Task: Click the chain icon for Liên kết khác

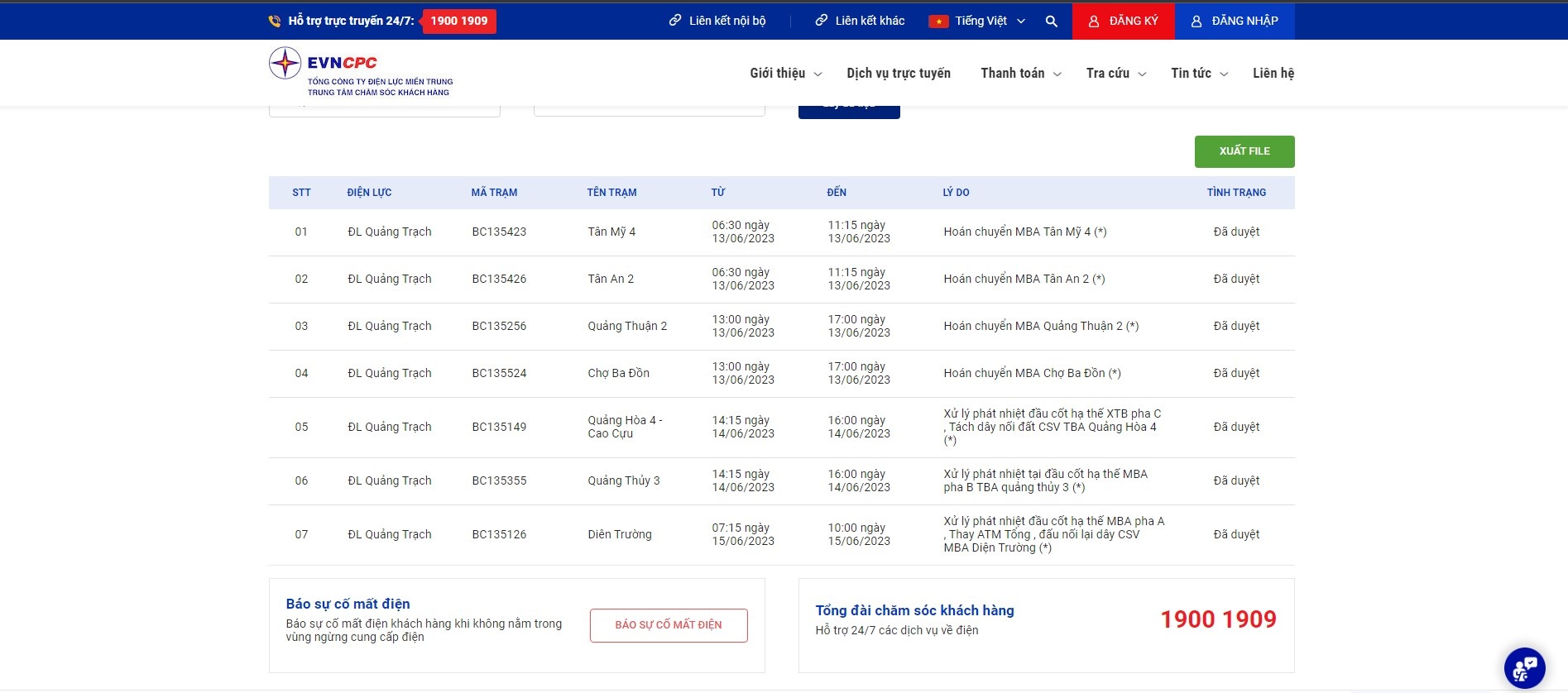Action: coord(821,21)
